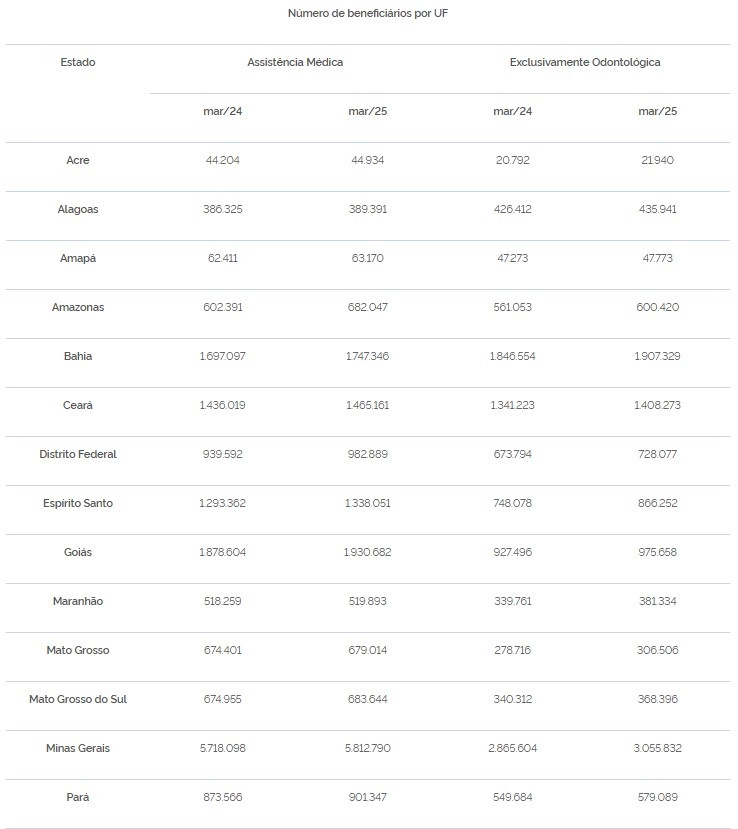738x829 pixels.
Task: Click Acre medical value 44.204
Action: pyautogui.click(x=223, y=160)
